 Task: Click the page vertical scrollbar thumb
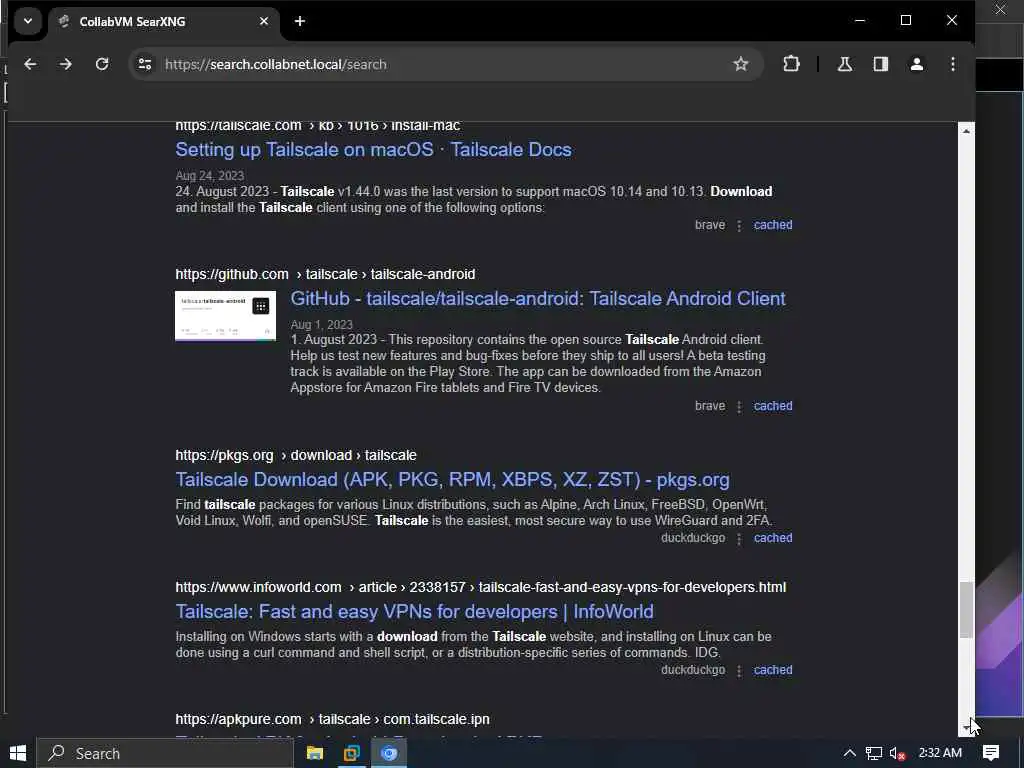pyautogui.click(x=966, y=609)
